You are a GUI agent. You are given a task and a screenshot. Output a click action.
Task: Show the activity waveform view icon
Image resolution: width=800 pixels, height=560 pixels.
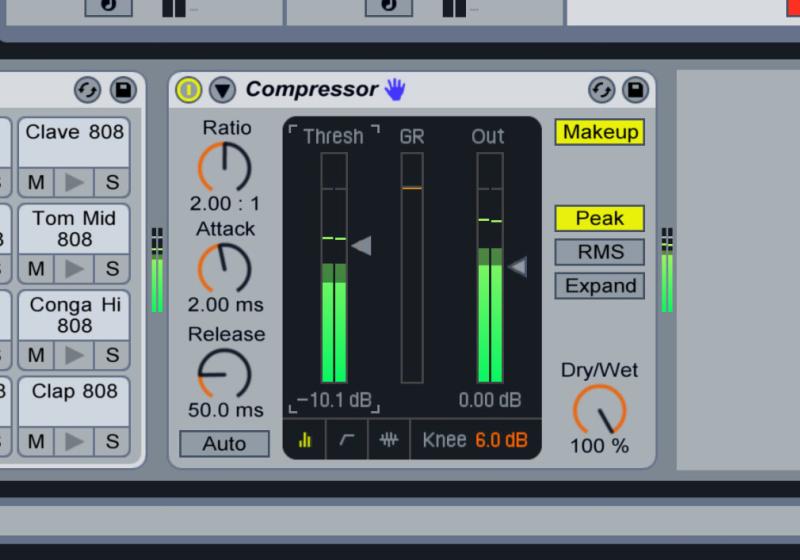(388, 440)
